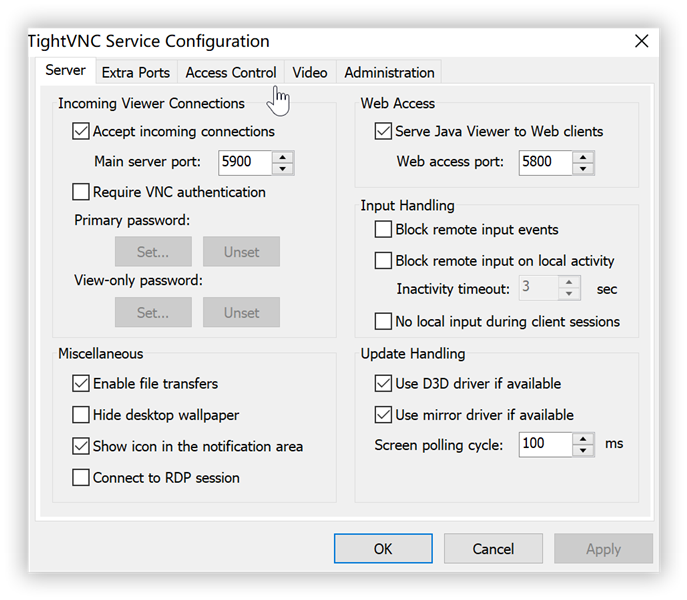The image size is (687, 600).
Task: Increase Web access port with up arrow
Action: (583, 157)
